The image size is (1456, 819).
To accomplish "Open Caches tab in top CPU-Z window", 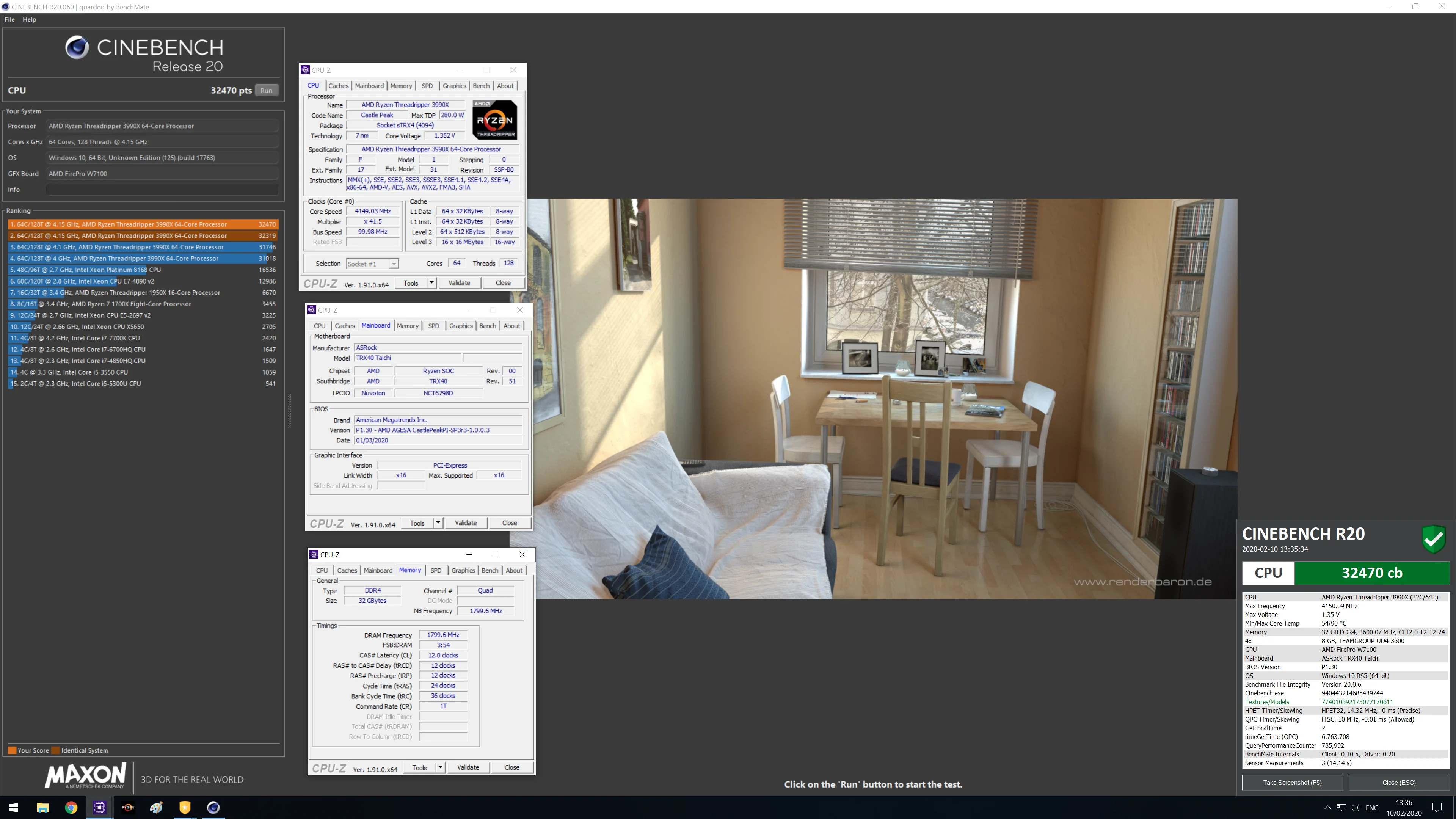I will [338, 86].
